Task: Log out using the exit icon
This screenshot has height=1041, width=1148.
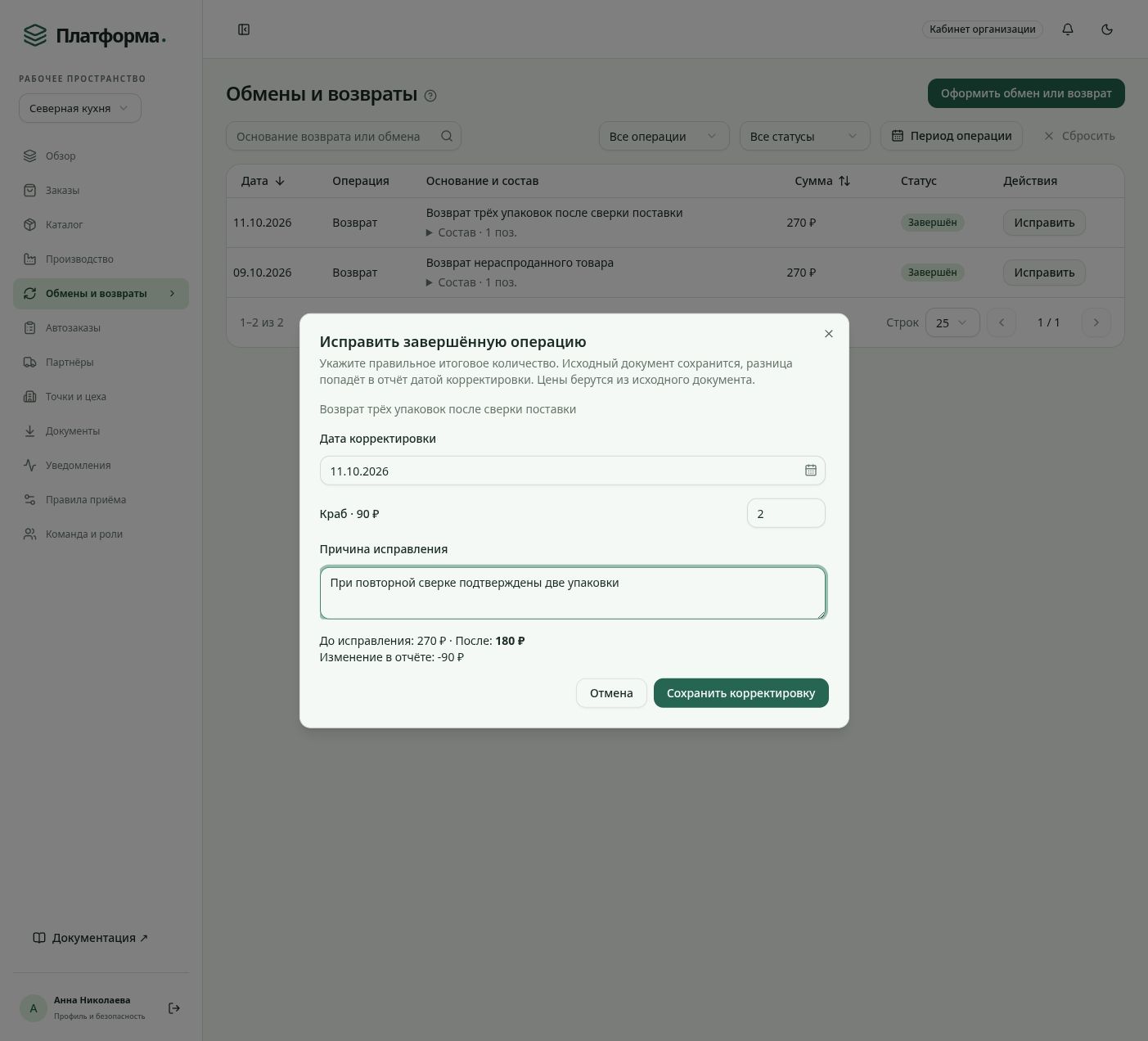Action: (x=174, y=1008)
